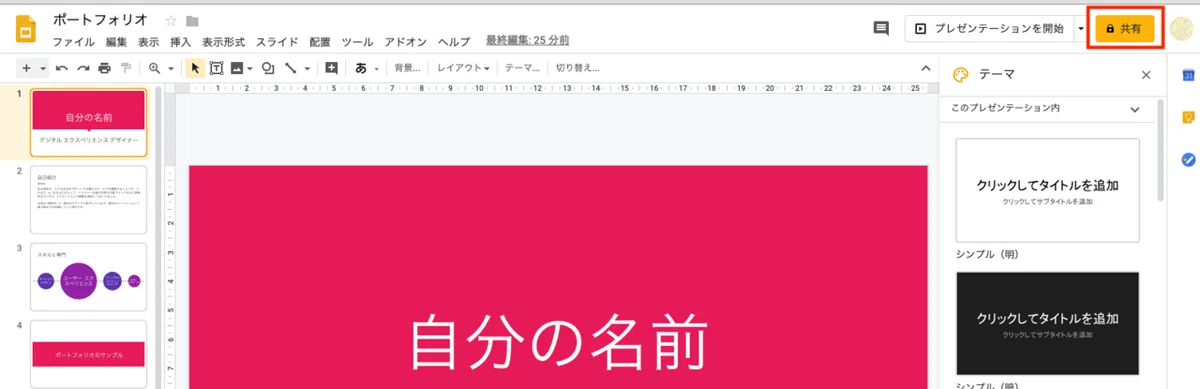Open zoom level dropdown arrow
Image resolution: width=1200 pixels, height=389 pixels.
(171, 69)
